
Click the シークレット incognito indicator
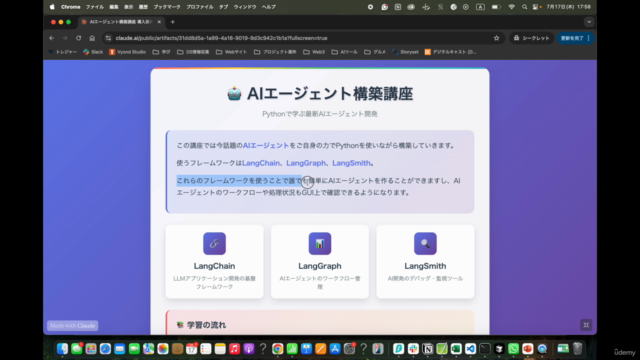click(x=531, y=38)
